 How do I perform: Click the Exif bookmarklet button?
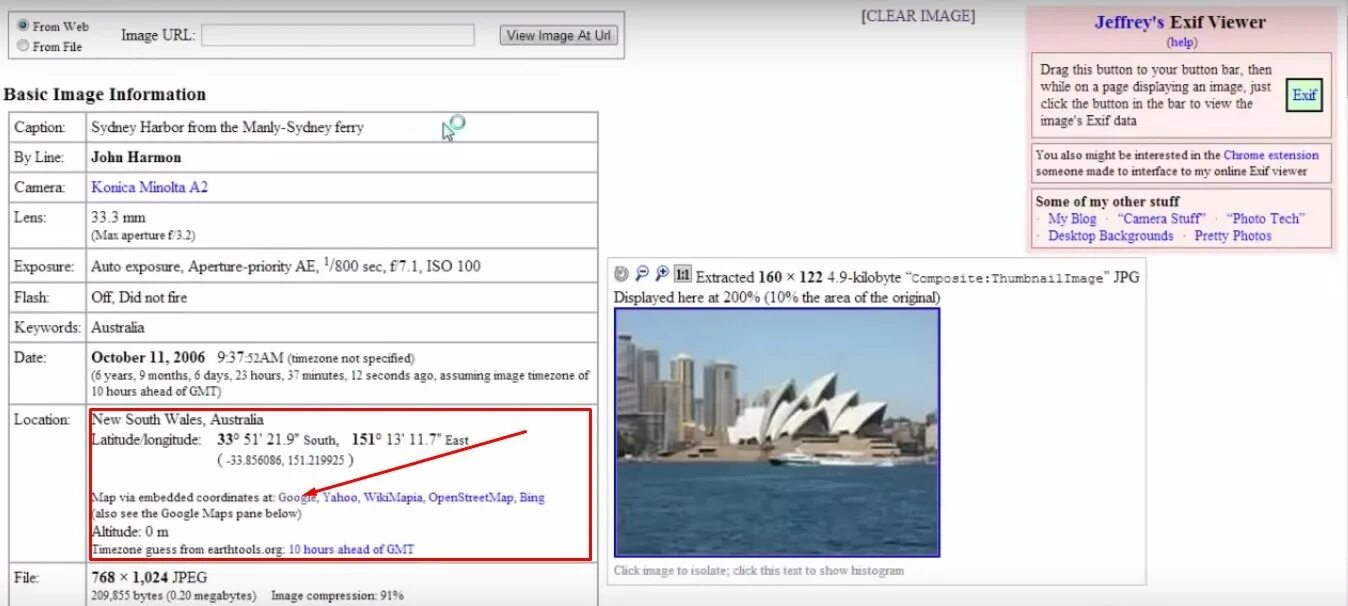click(x=1304, y=95)
